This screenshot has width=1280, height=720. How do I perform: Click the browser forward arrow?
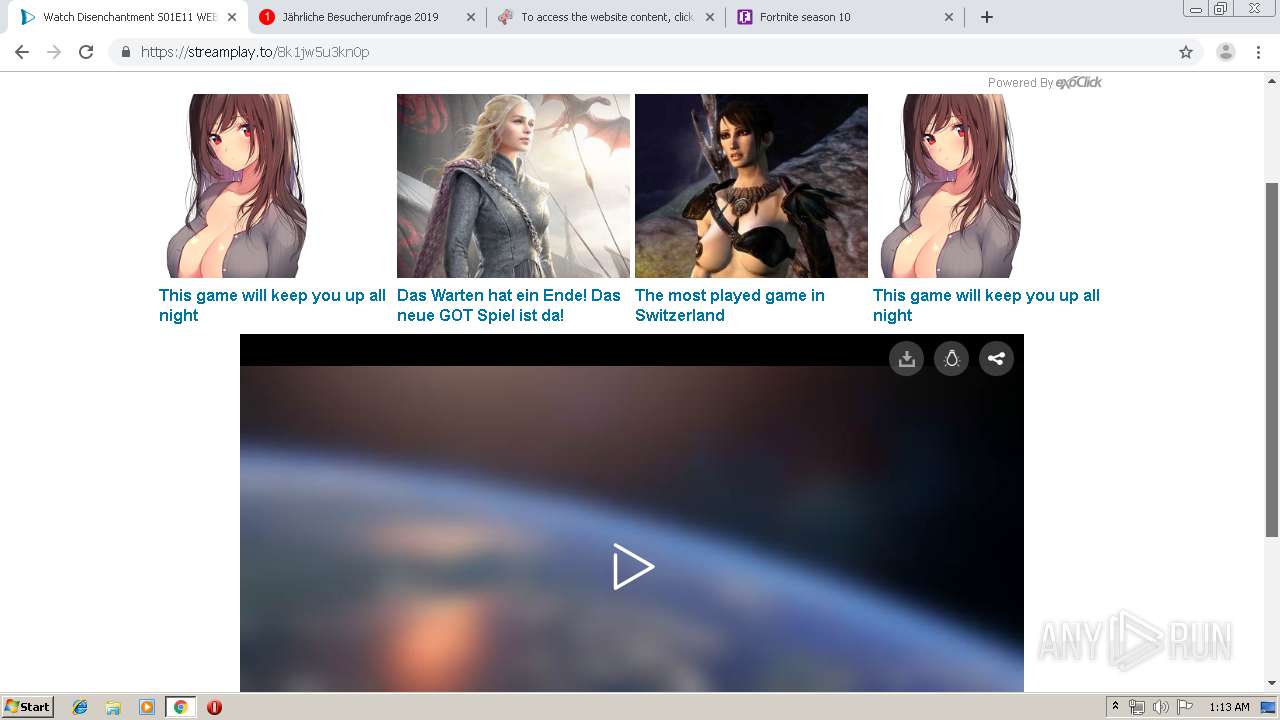pos(54,52)
